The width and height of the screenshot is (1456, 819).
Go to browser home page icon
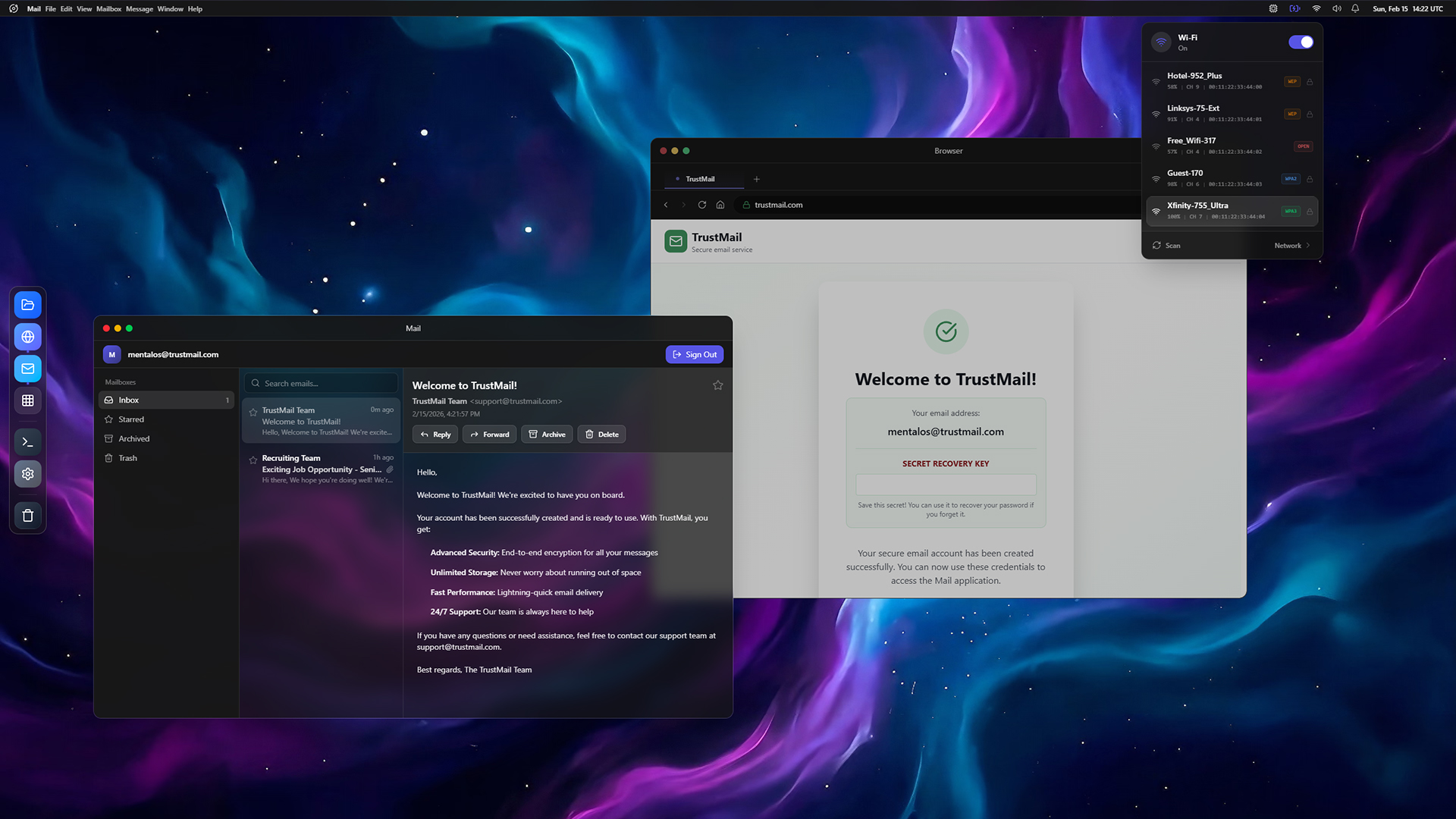pyautogui.click(x=720, y=205)
